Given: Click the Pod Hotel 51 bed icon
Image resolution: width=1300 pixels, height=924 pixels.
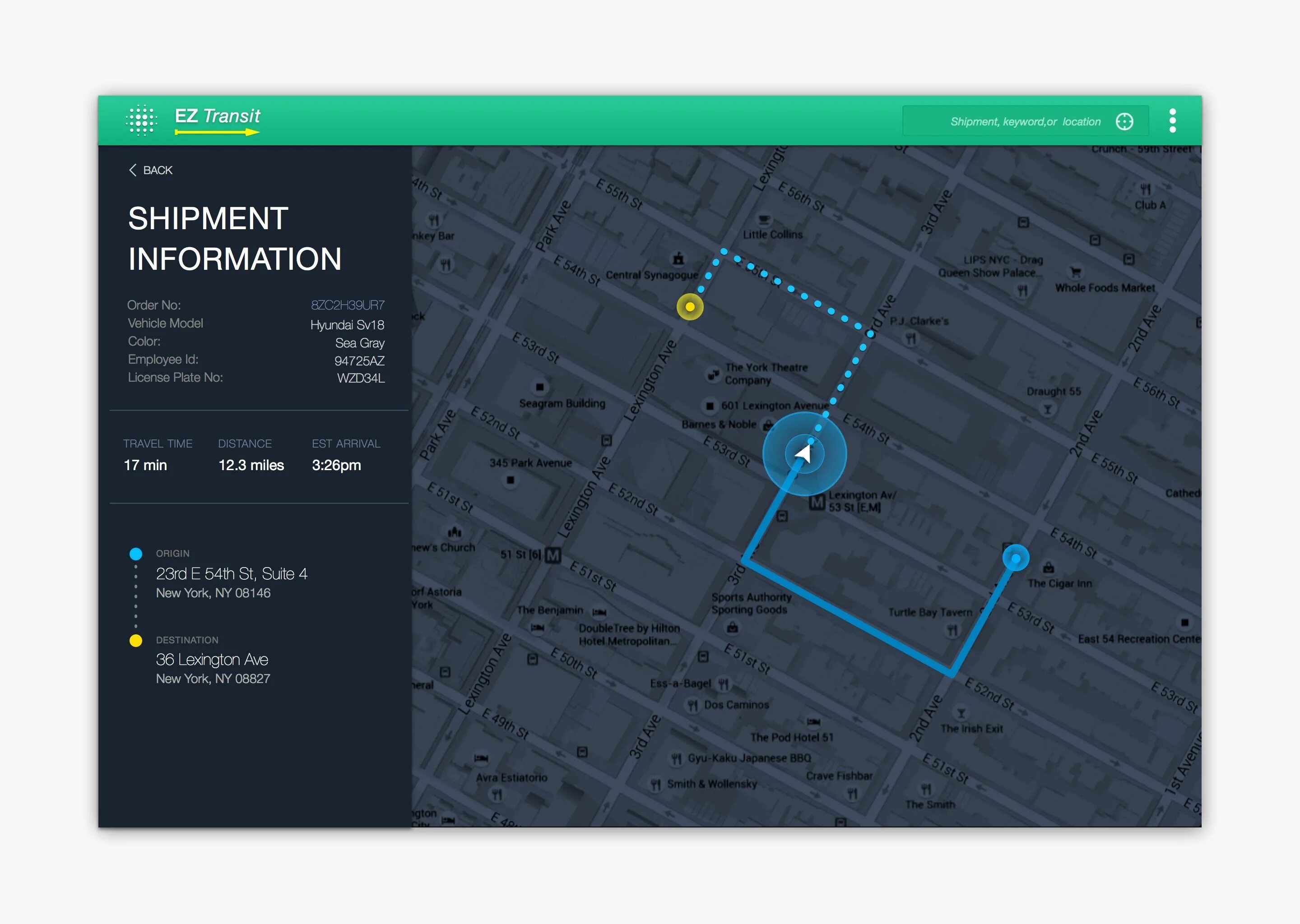Looking at the screenshot, I should click(x=813, y=721).
